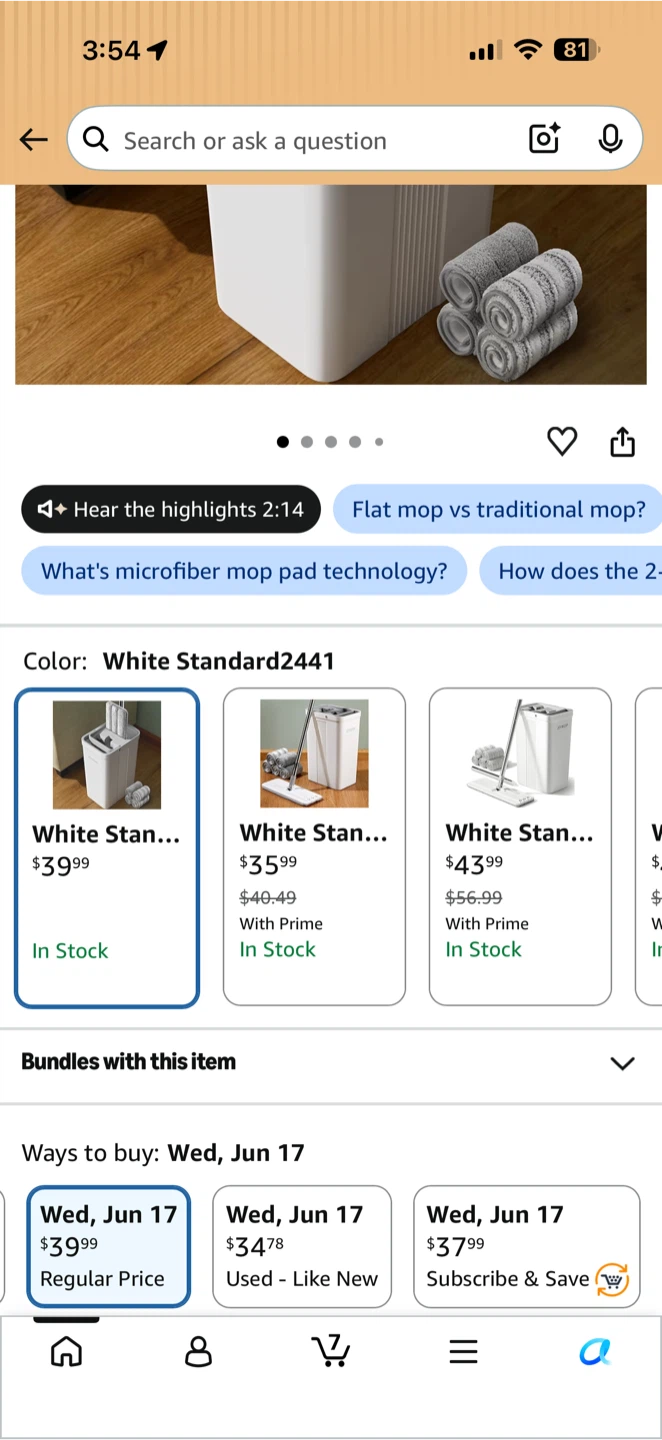Add item to wish list heart
This screenshot has height=1440, width=662.
coord(562,441)
